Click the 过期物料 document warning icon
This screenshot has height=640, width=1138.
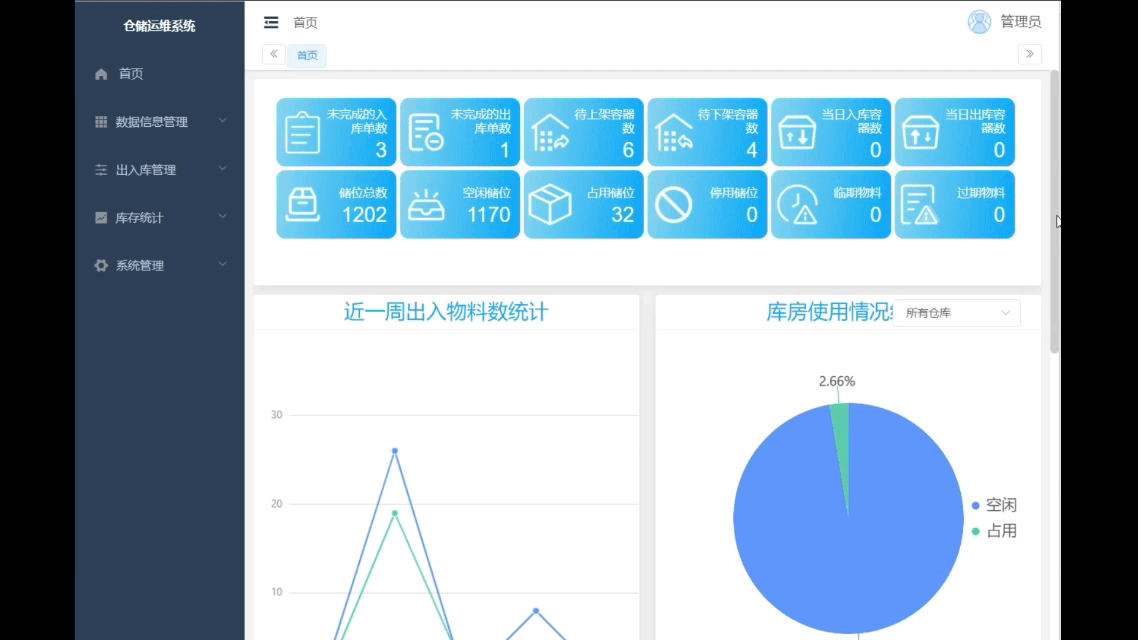click(919, 205)
